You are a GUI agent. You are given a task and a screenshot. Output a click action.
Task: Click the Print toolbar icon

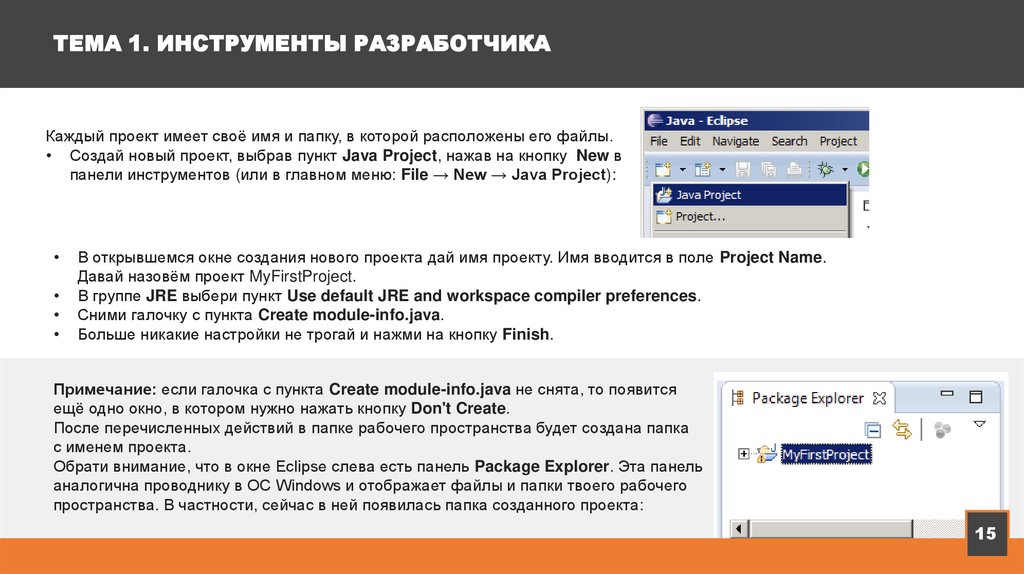(x=793, y=170)
